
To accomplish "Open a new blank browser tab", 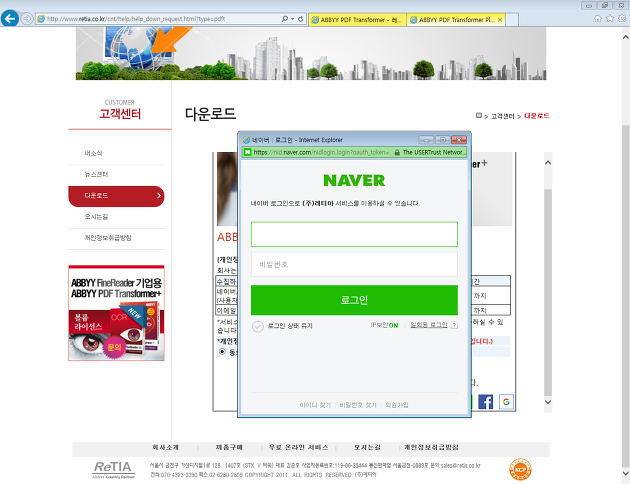I will 512,19.
